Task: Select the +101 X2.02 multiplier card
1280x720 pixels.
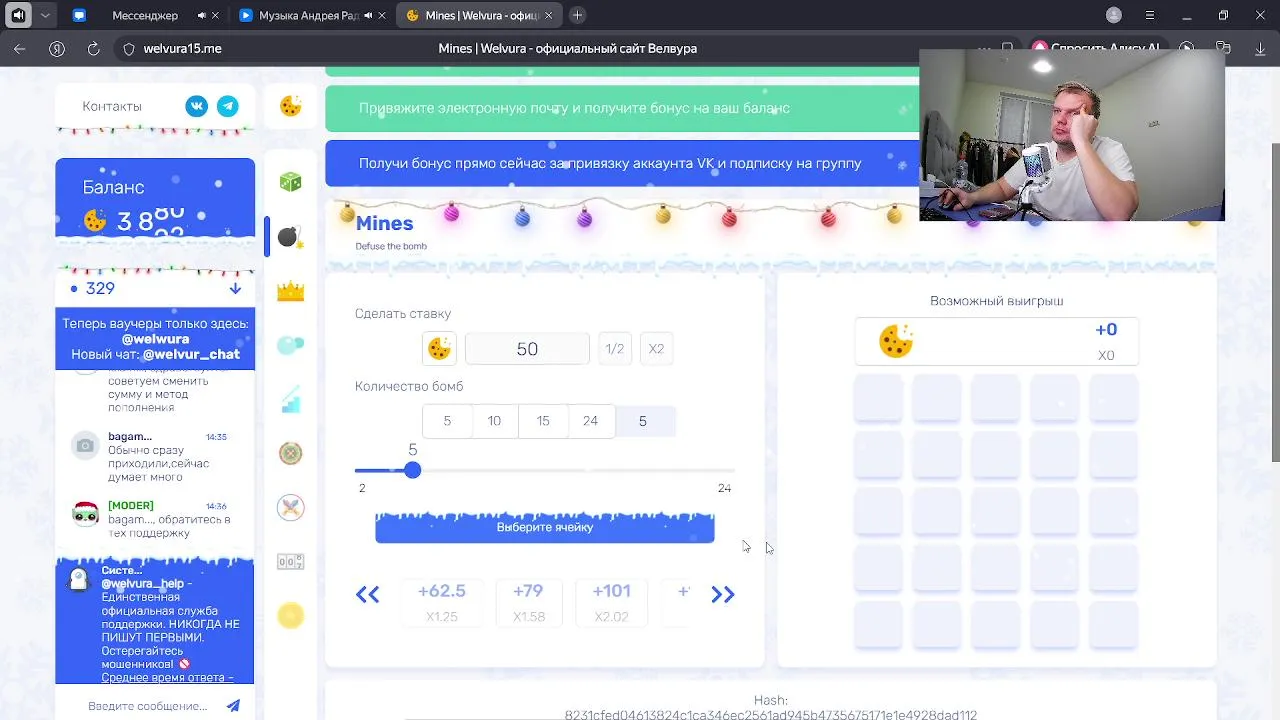Action: pos(611,603)
